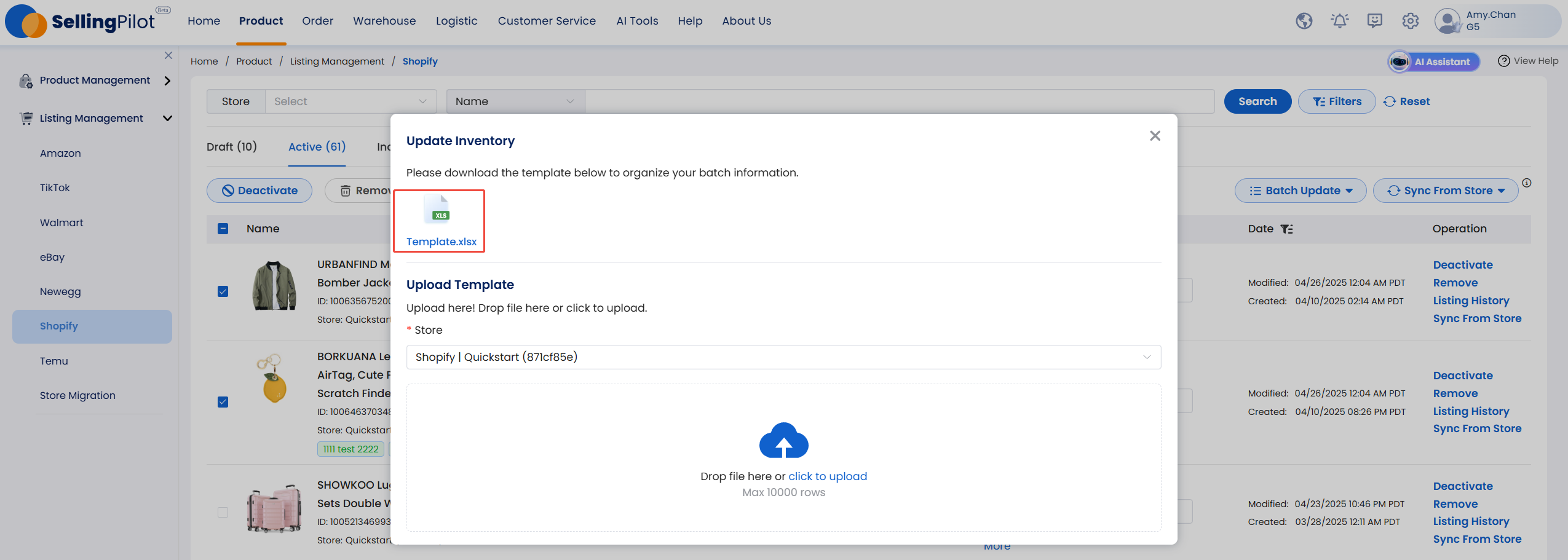The height and width of the screenshot is (560, 1568).
Task: Click the search text input field
Action: (900, 101)
